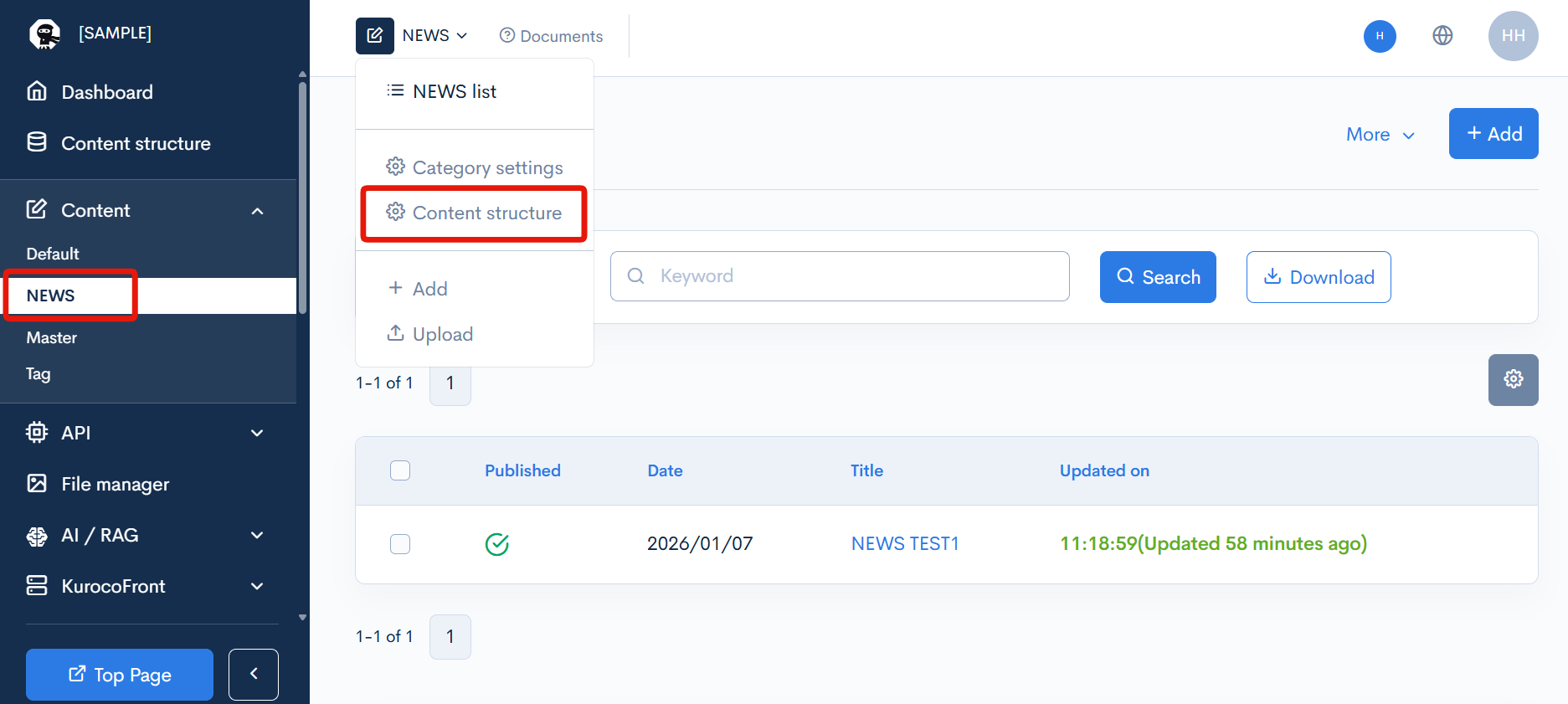Screen dimensions: 1568x704
Task: Choose Category settings in dropdown menu
Action: click(475, 167)
